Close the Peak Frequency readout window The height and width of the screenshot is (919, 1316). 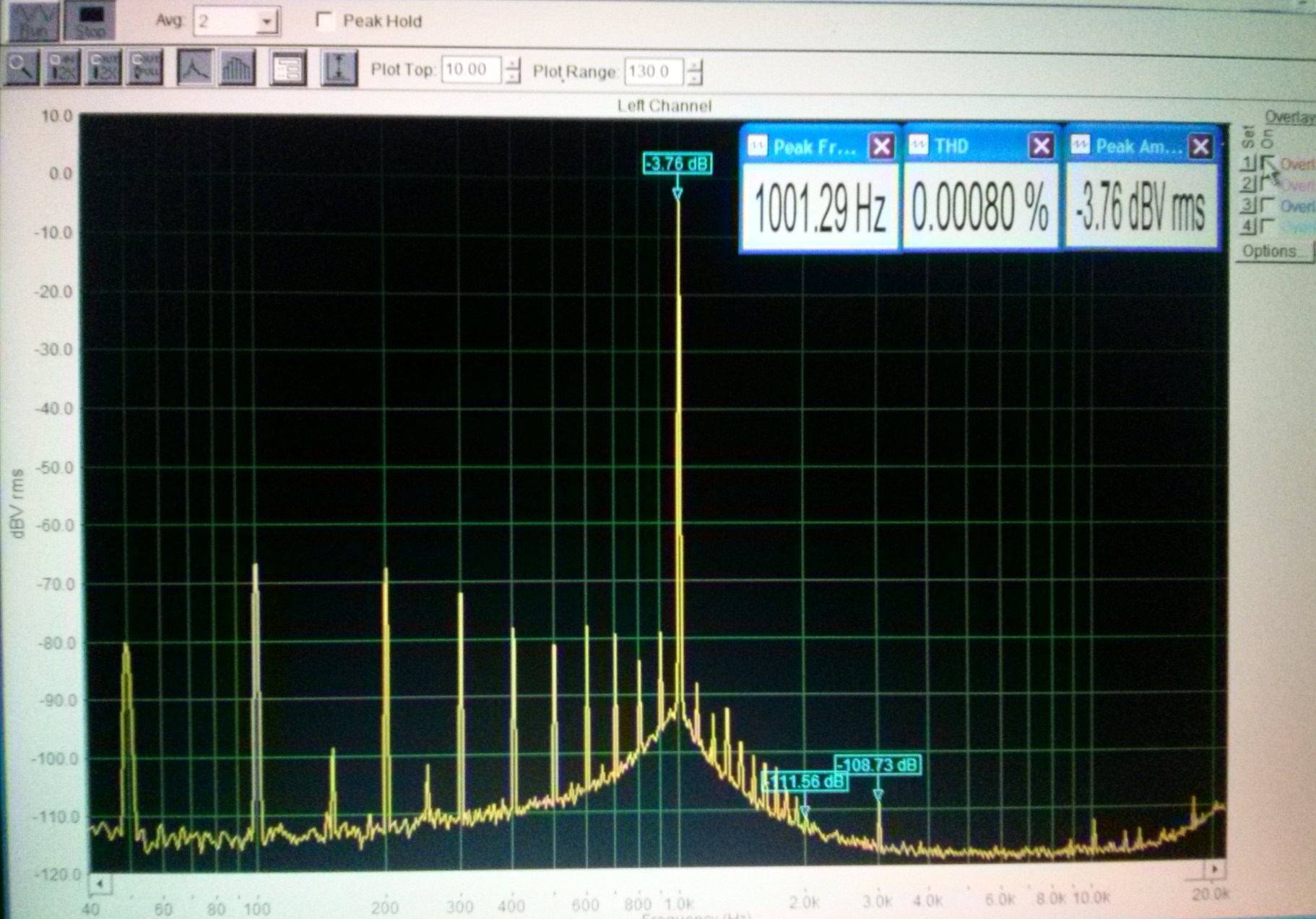pos(881,147)
